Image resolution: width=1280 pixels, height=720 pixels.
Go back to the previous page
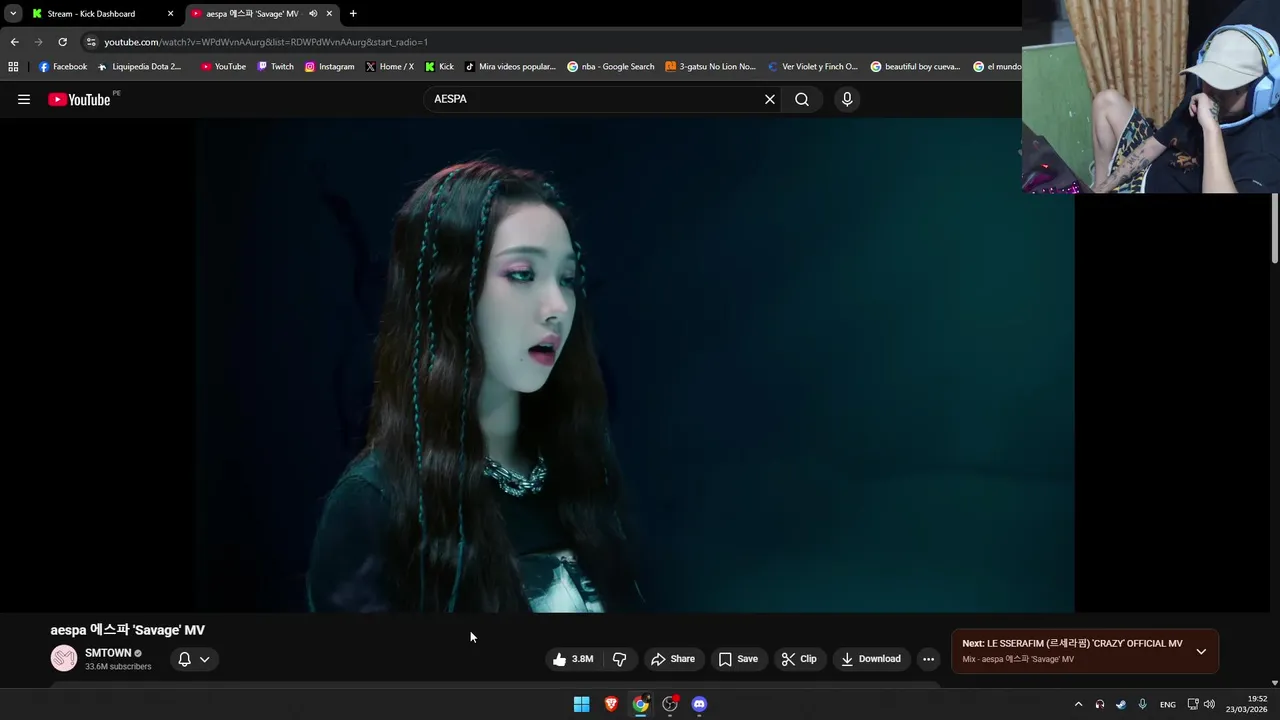point(14,42)
